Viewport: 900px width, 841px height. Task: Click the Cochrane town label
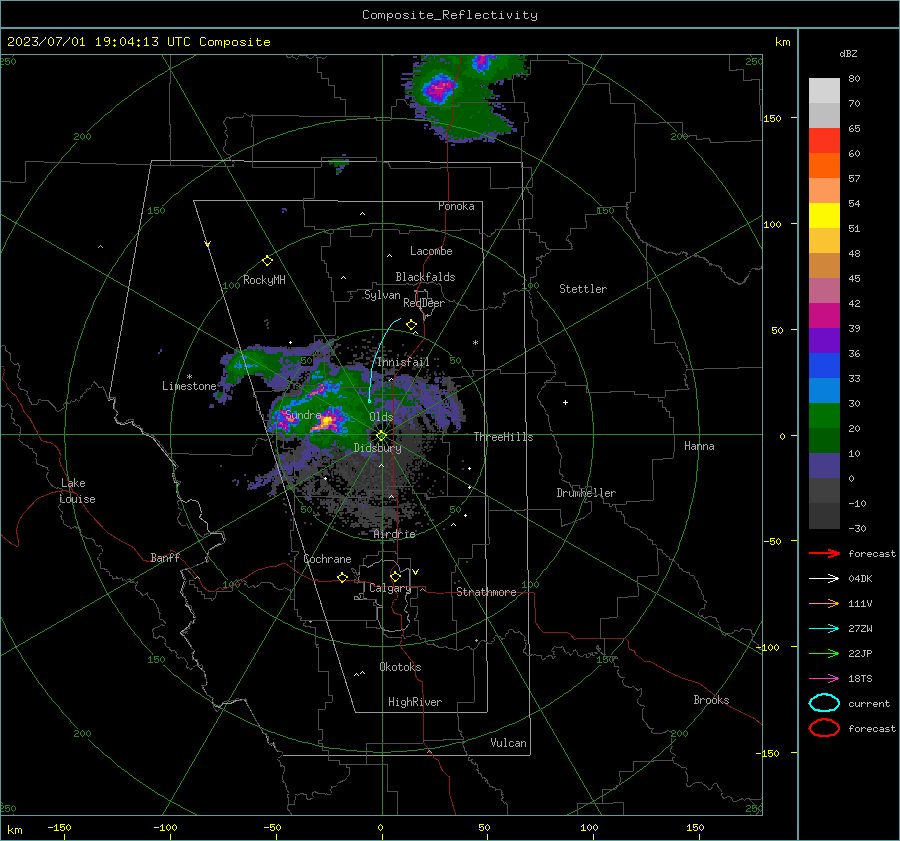tap(327, 559)
